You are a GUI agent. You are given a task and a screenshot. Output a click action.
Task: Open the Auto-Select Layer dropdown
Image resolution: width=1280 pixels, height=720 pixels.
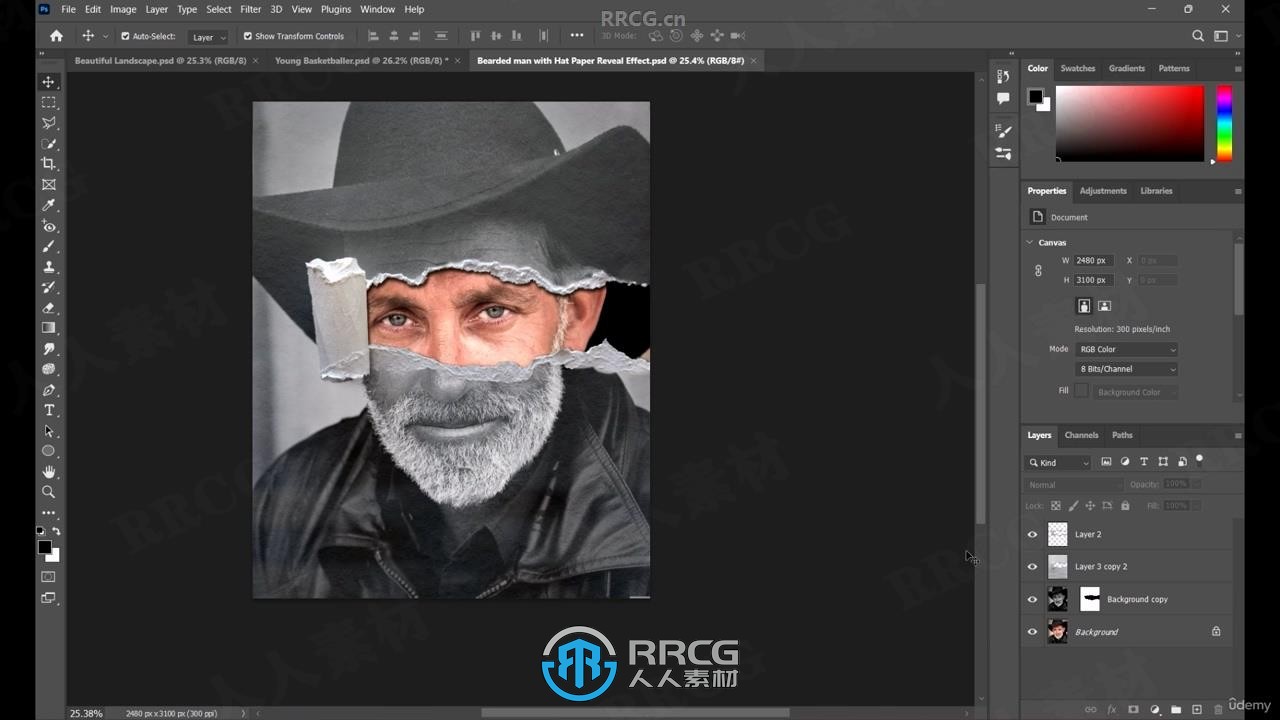pos(208,37)
